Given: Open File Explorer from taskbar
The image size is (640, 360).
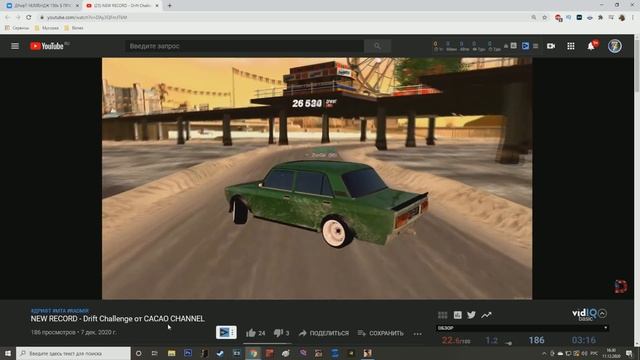Looking at the screenshot, I should pyautogui.click(x=171, y=353).
